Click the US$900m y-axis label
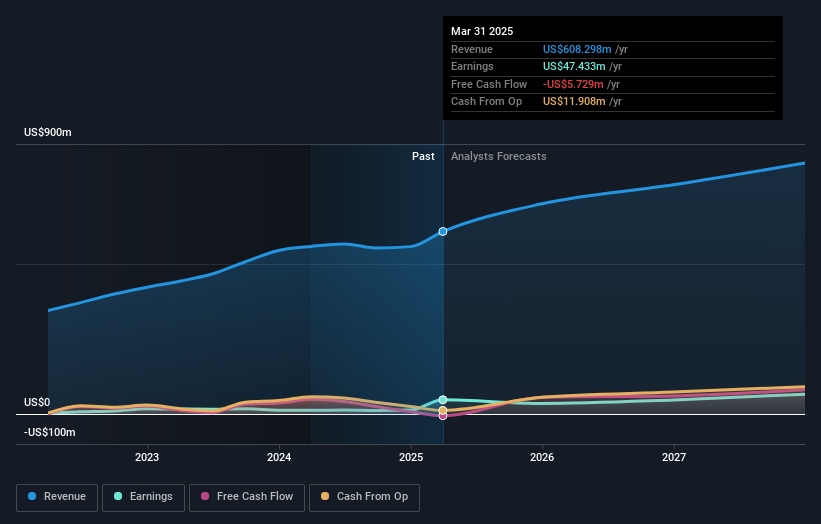This screenshot has height=524, width=821. tap(48, 132)
